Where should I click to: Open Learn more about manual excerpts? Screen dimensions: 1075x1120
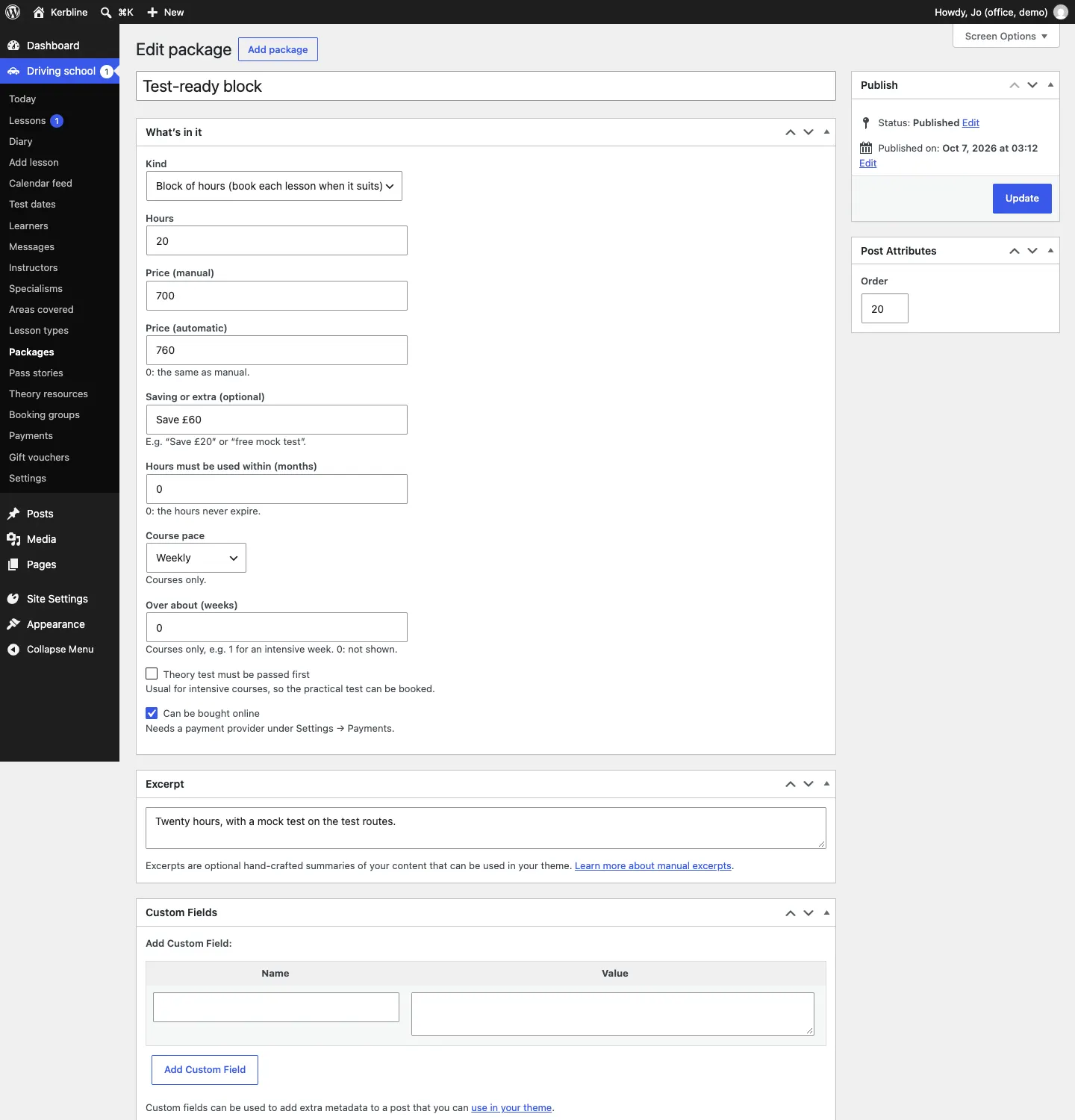(653, 866)
